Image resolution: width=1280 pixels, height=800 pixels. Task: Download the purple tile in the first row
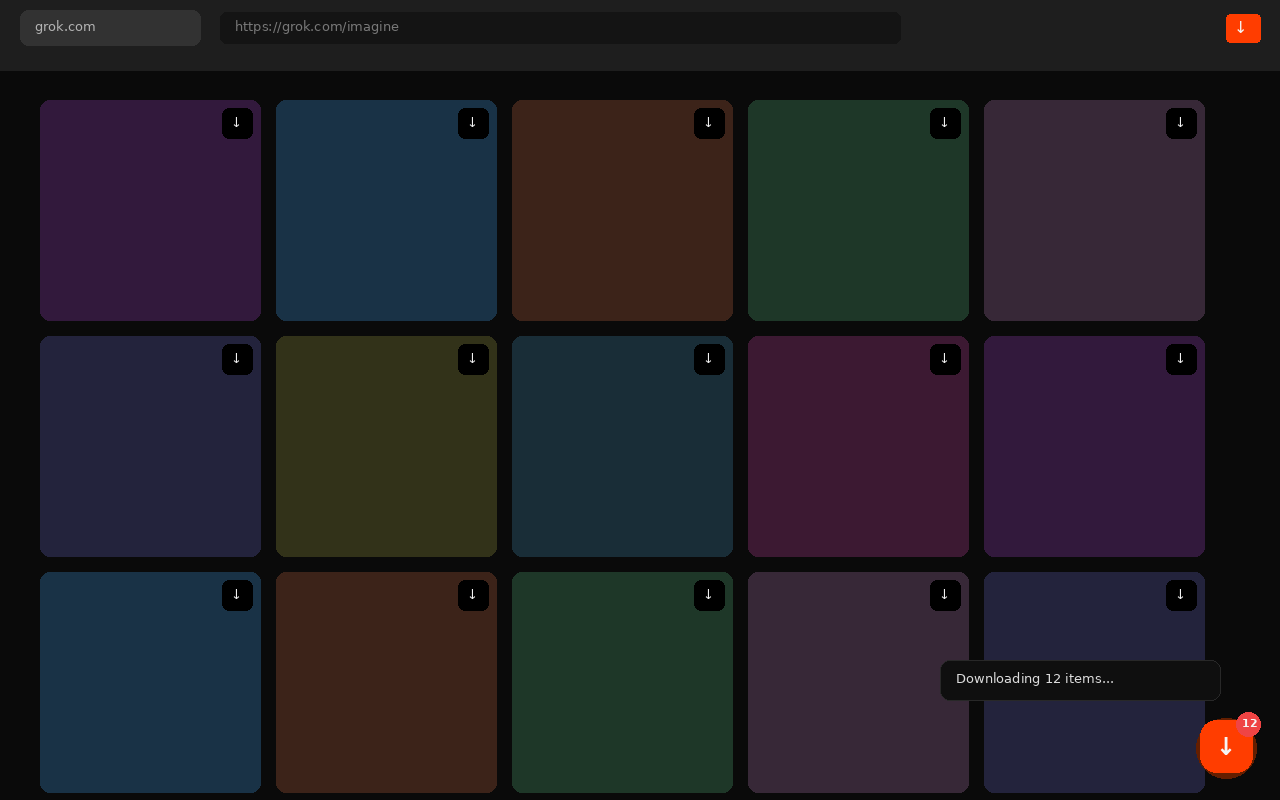click(237, 123)
